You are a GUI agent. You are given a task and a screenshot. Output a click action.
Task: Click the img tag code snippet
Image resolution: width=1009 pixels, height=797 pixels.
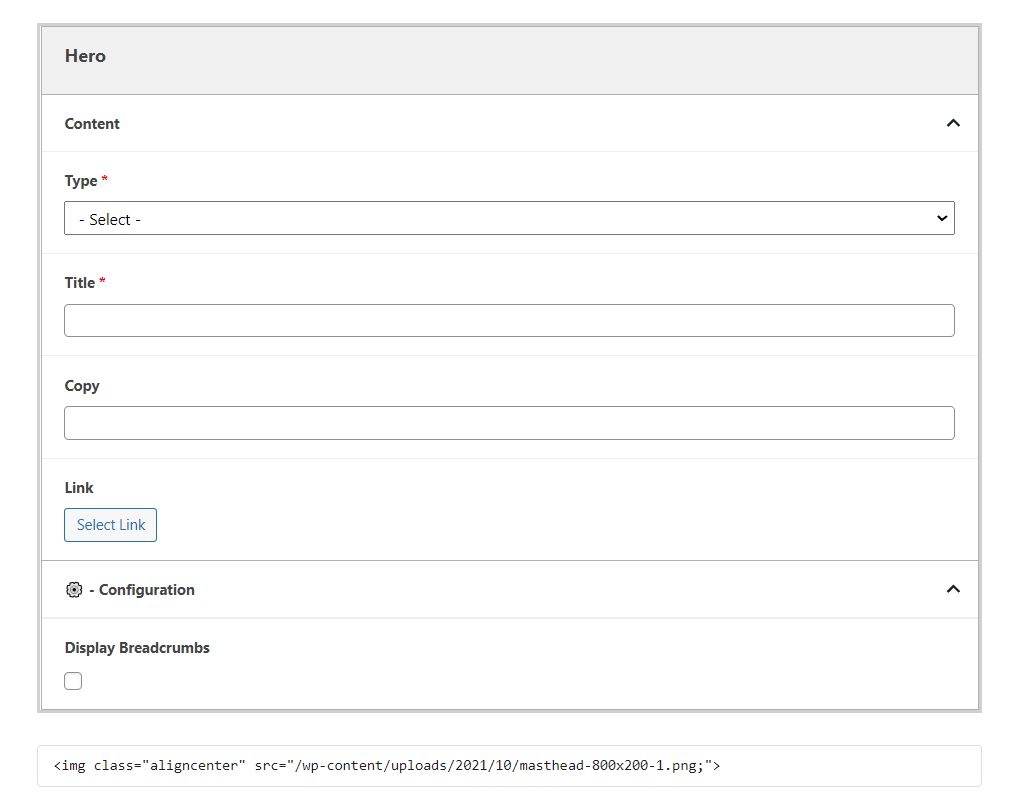(x=386, y=766)
